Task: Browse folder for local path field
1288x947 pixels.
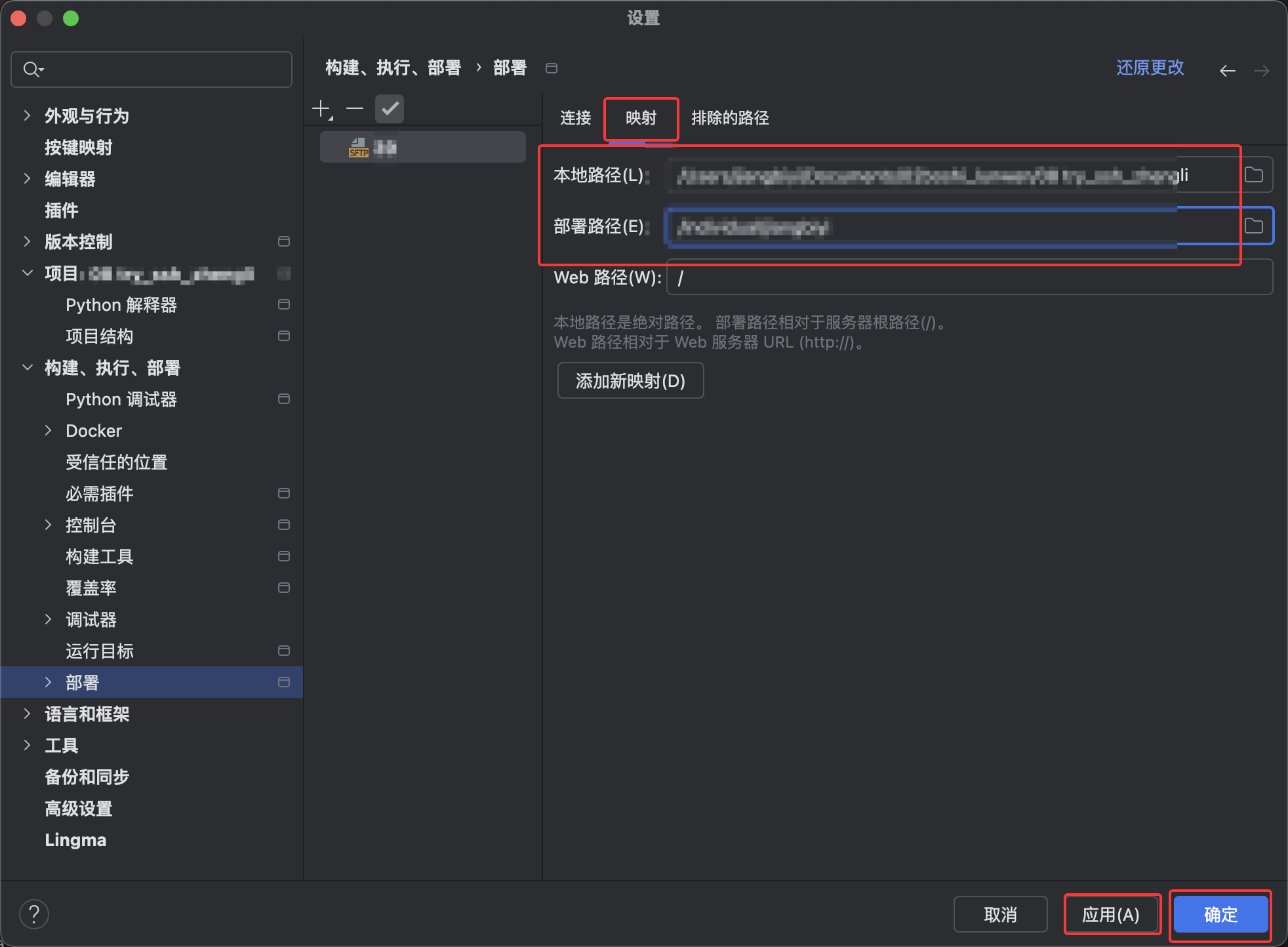Action: [x=1254, y=175]
